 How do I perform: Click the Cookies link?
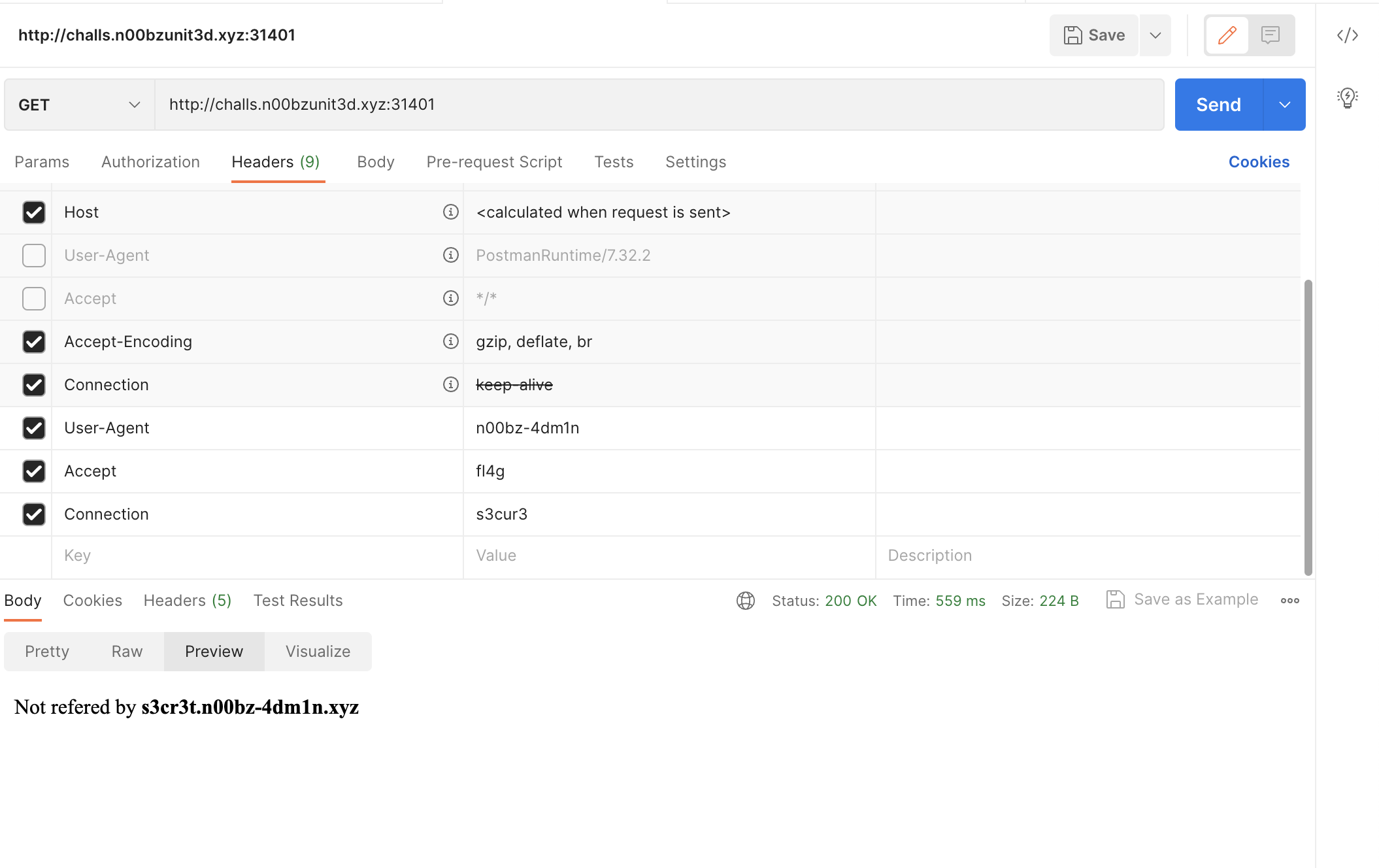(1259, 162)
